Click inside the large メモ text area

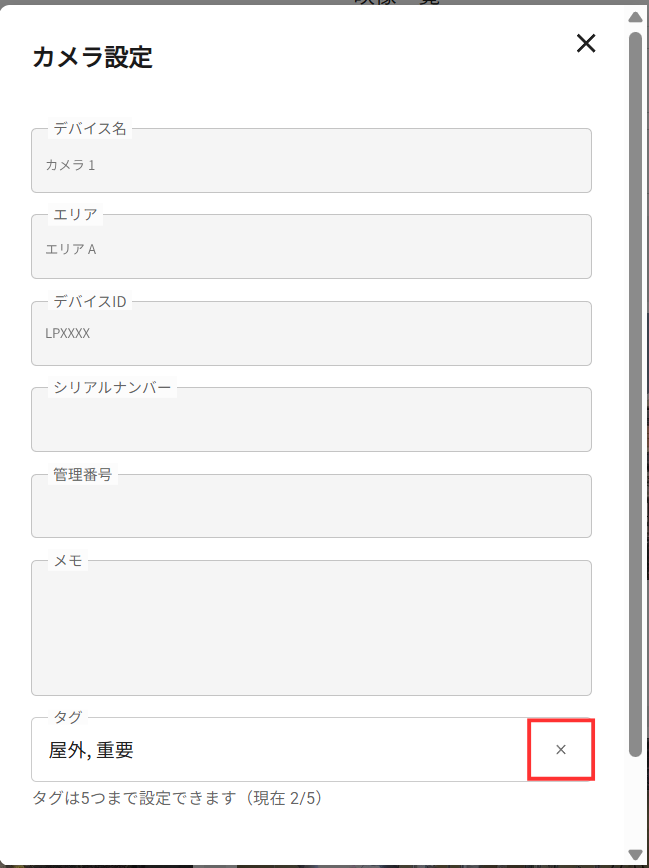pos(311,628)
